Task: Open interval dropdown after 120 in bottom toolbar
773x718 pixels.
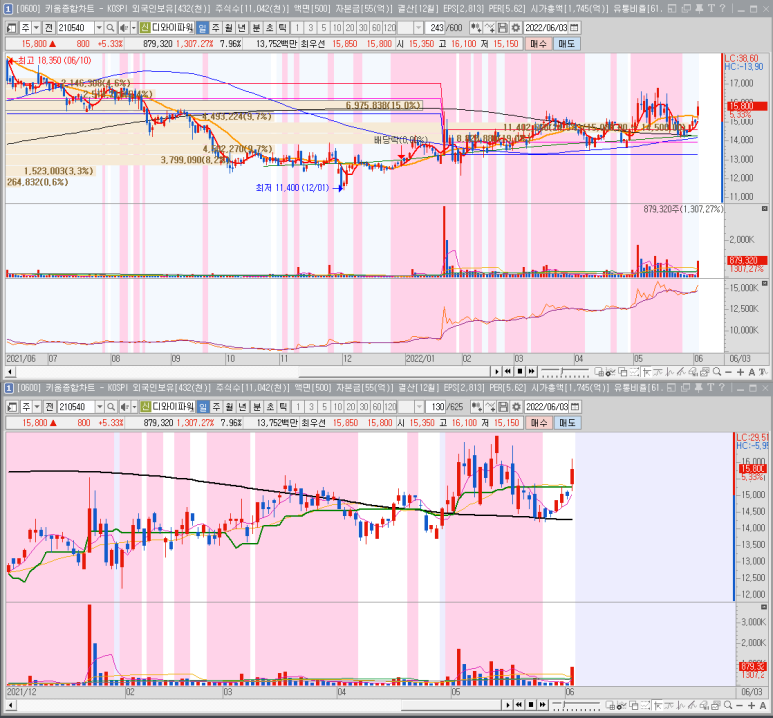Action: (419, 407)
